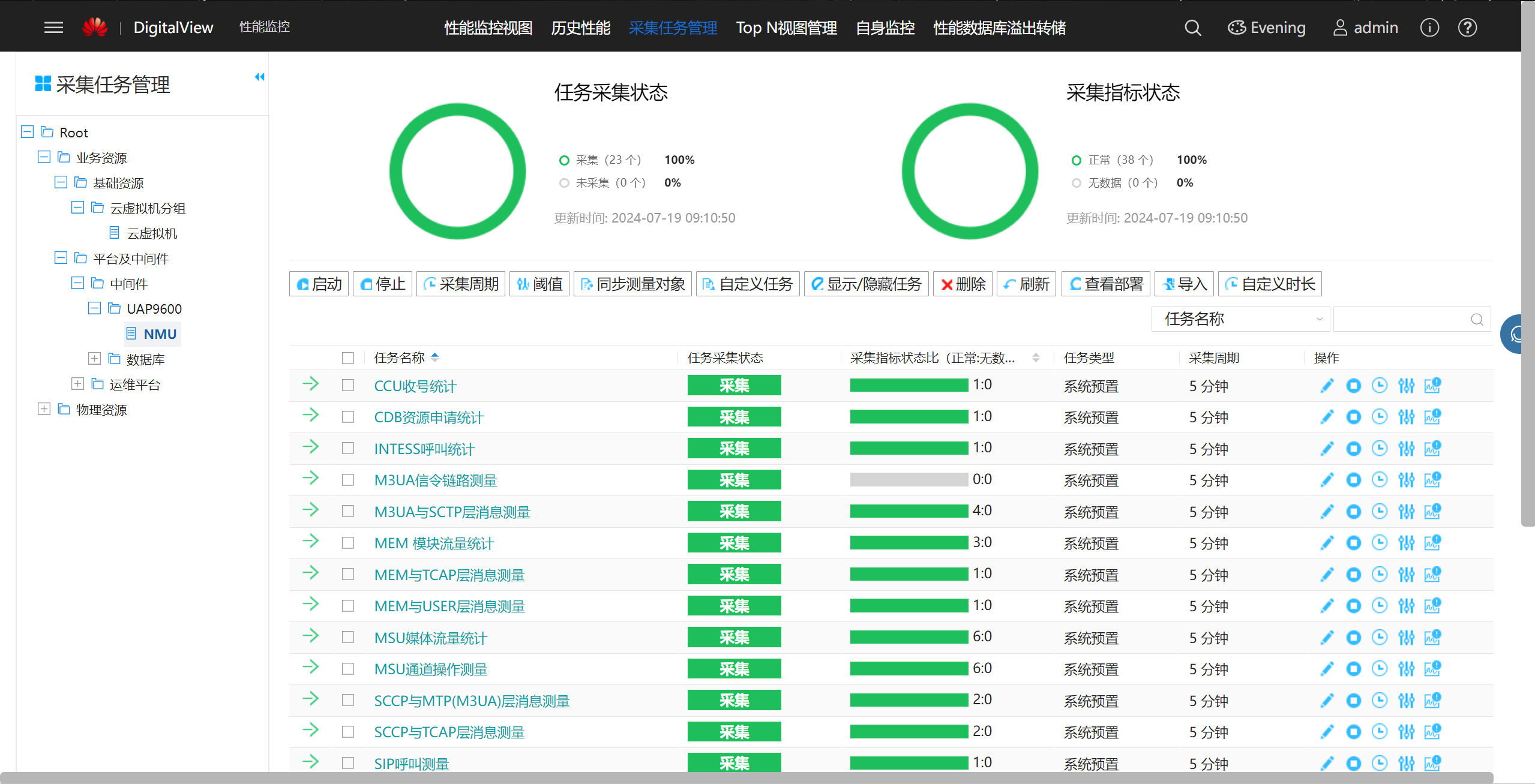Screen dimensions: 1535x784
Task: Click the edit pencil for CCU收号统计
Action: coord(1327,386)
